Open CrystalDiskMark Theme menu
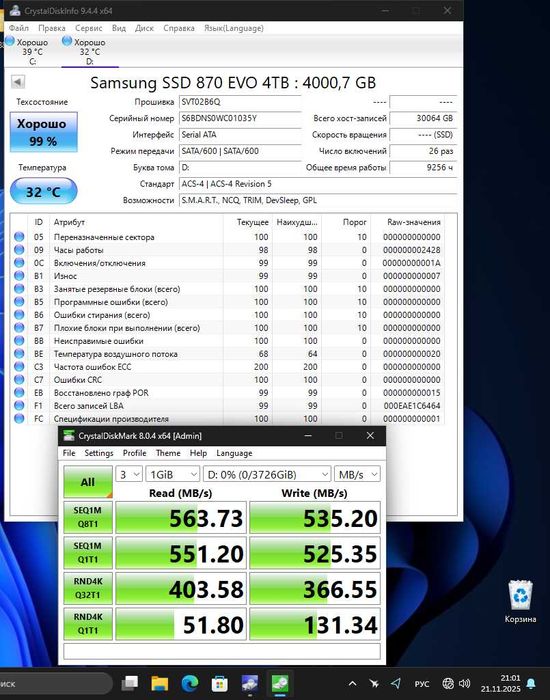This screenshot has width=550, height=700. point(168,453)
